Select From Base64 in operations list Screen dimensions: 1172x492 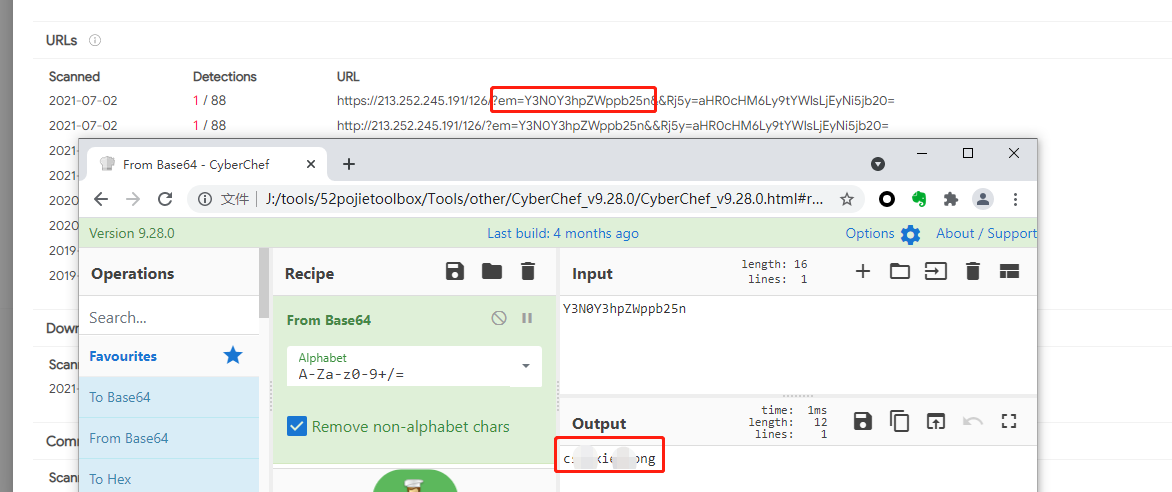[x=169, y=438]
